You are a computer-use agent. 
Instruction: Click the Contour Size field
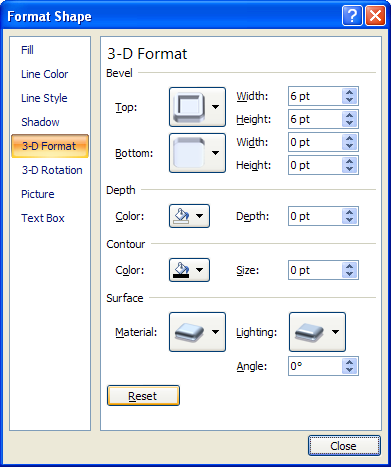coord(315,270)
